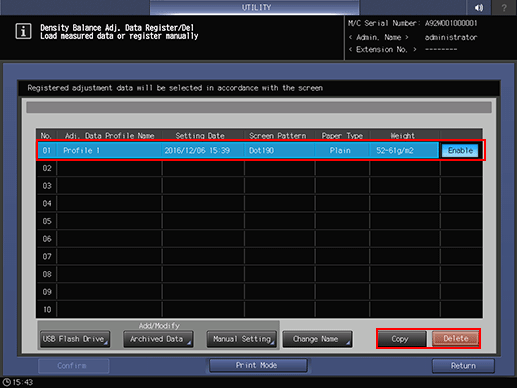517x388 pixels.
Task: Click setting date 2016/12/06 15:39
Action: click(x=203, y=150)
